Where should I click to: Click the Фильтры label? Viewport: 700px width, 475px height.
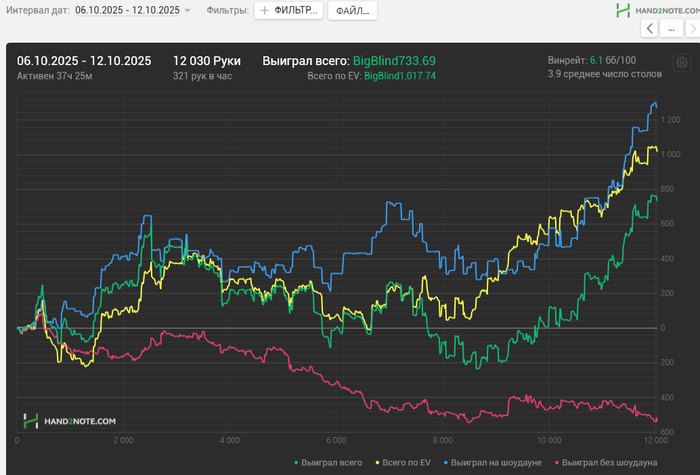coord(228,10)
